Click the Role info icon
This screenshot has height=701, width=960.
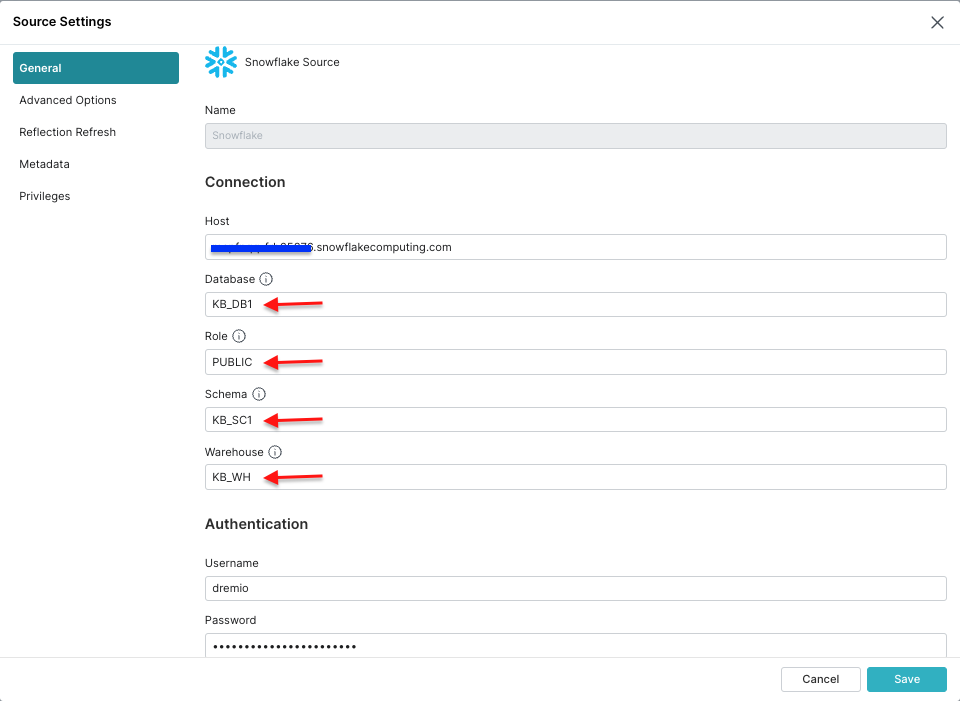239,336
